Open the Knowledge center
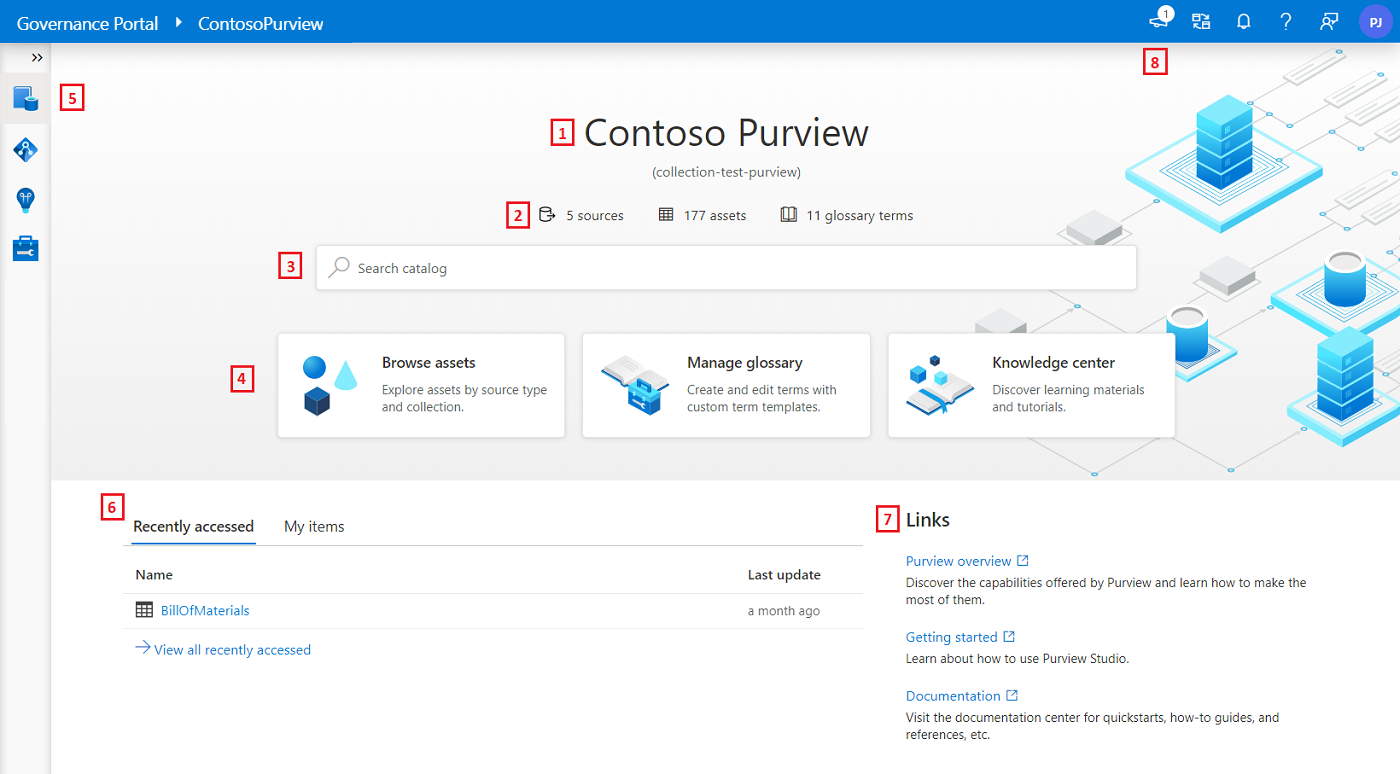Viewport: 1400px width, 774px height. click(1030, 385)
